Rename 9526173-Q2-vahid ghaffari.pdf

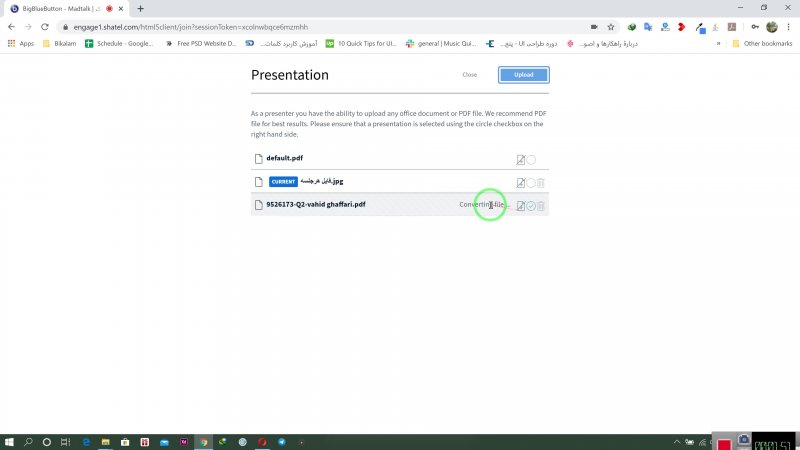(x=520, y=205)
